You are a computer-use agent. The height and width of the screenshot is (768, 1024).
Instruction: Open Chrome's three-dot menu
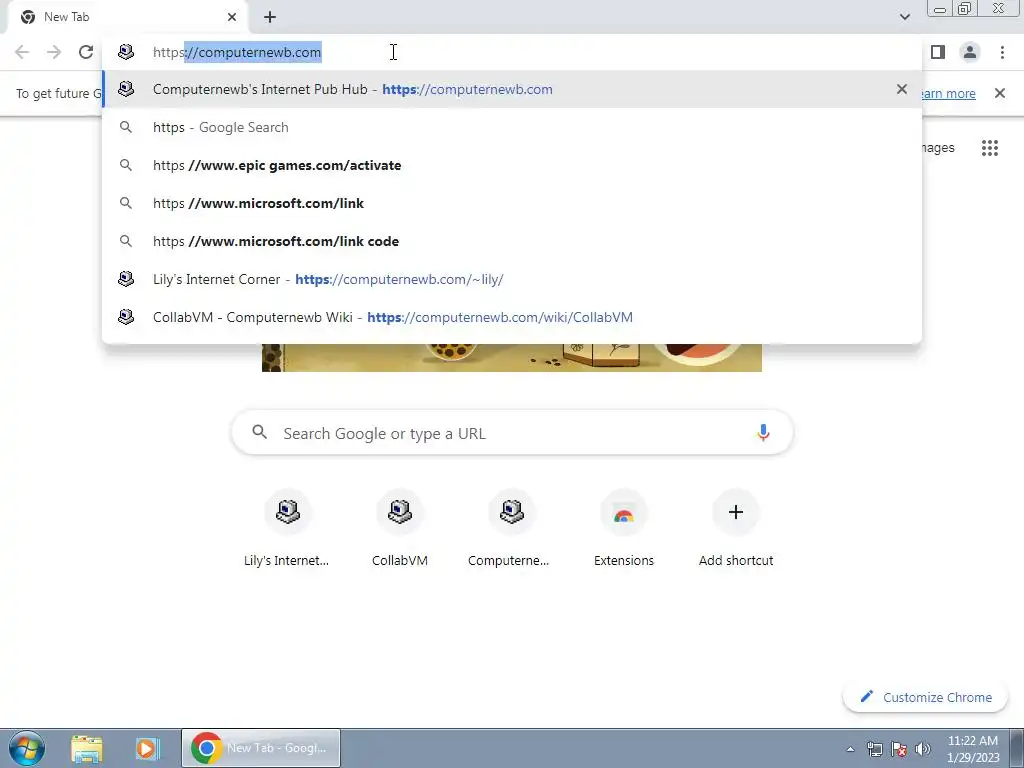click(x=1002, y=52)
